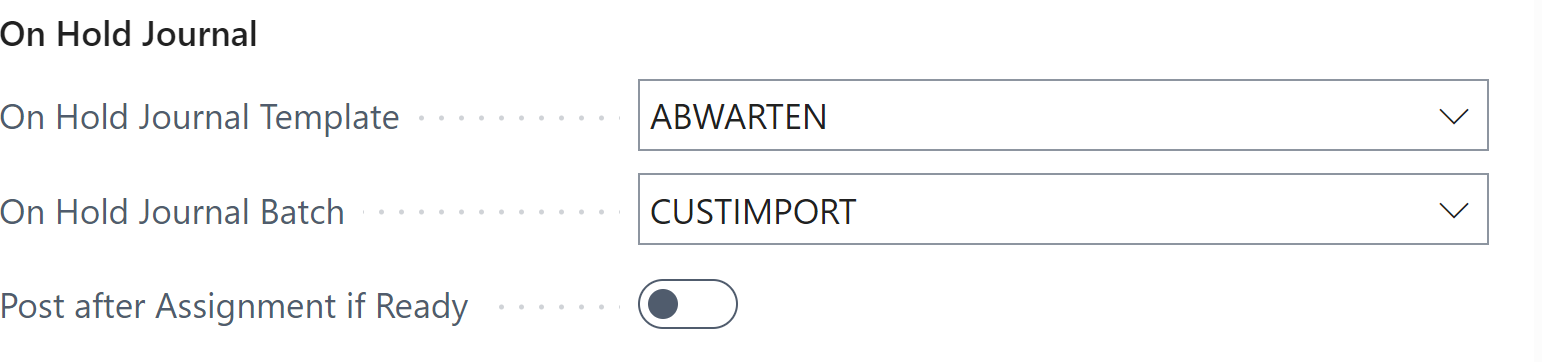Screen dimensions: 1542x362
Task: Enable posting after assignment via the switch knob
Action: pos(663,304)
